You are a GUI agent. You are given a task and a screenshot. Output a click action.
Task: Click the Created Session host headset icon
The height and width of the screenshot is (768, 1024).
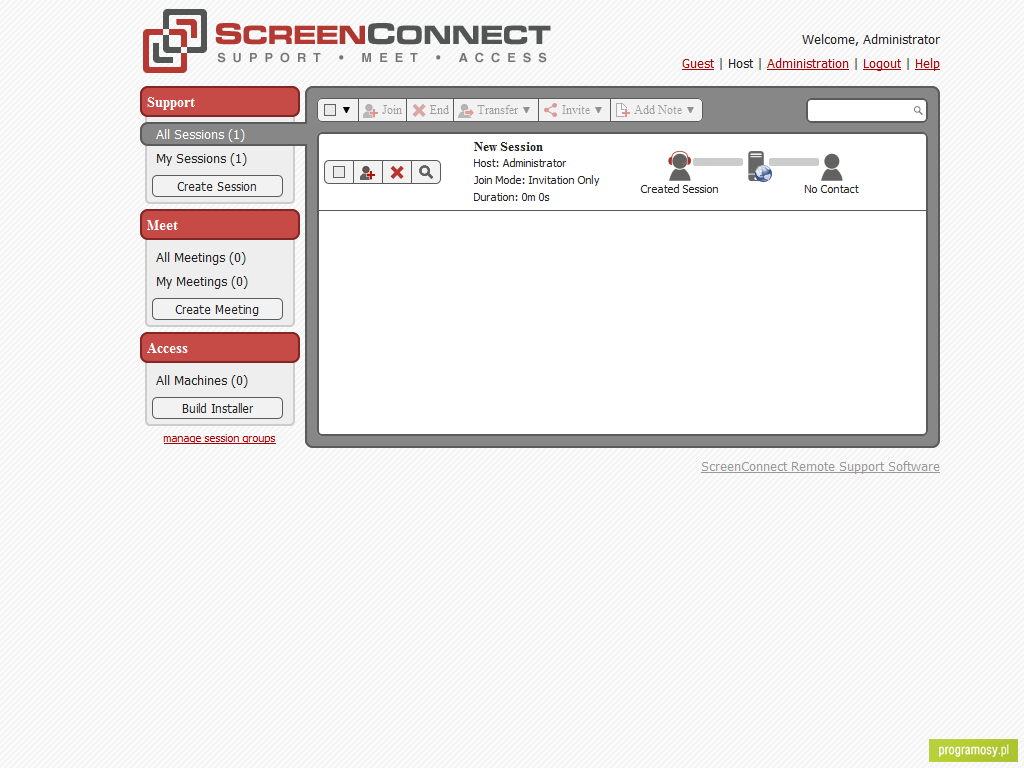(679, 166)
